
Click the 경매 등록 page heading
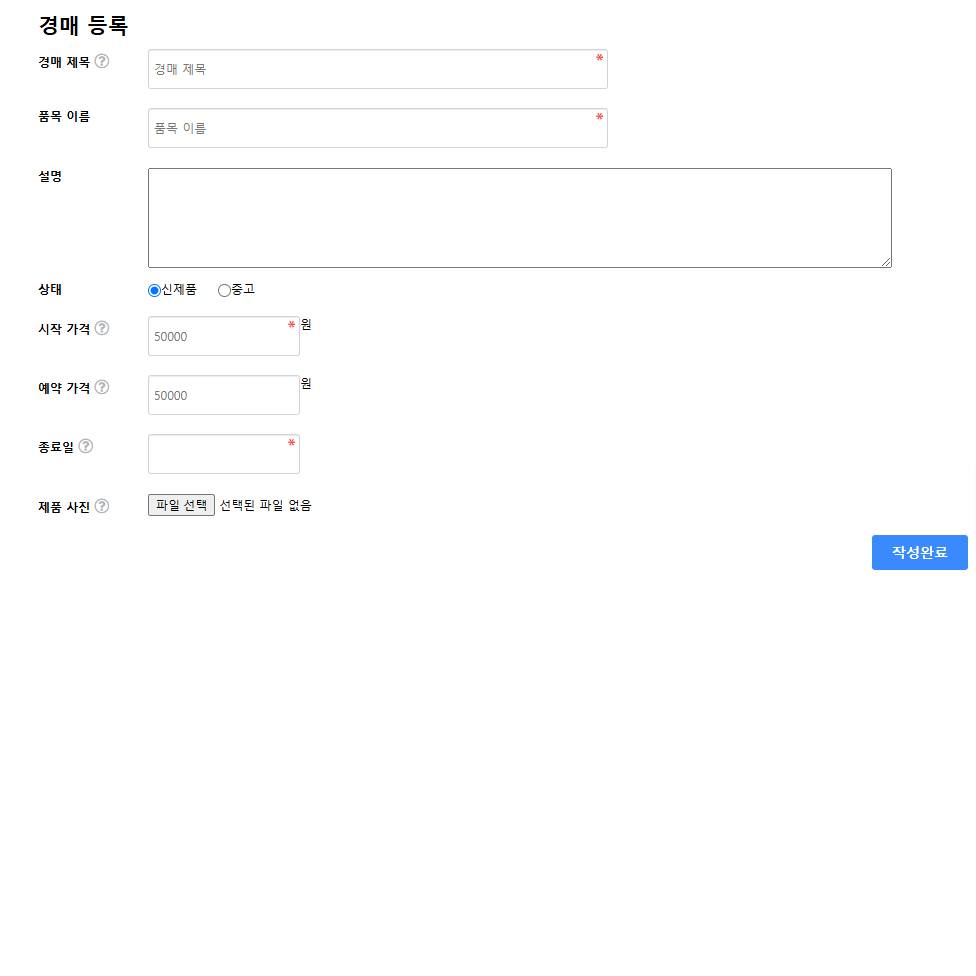point(83,26)
